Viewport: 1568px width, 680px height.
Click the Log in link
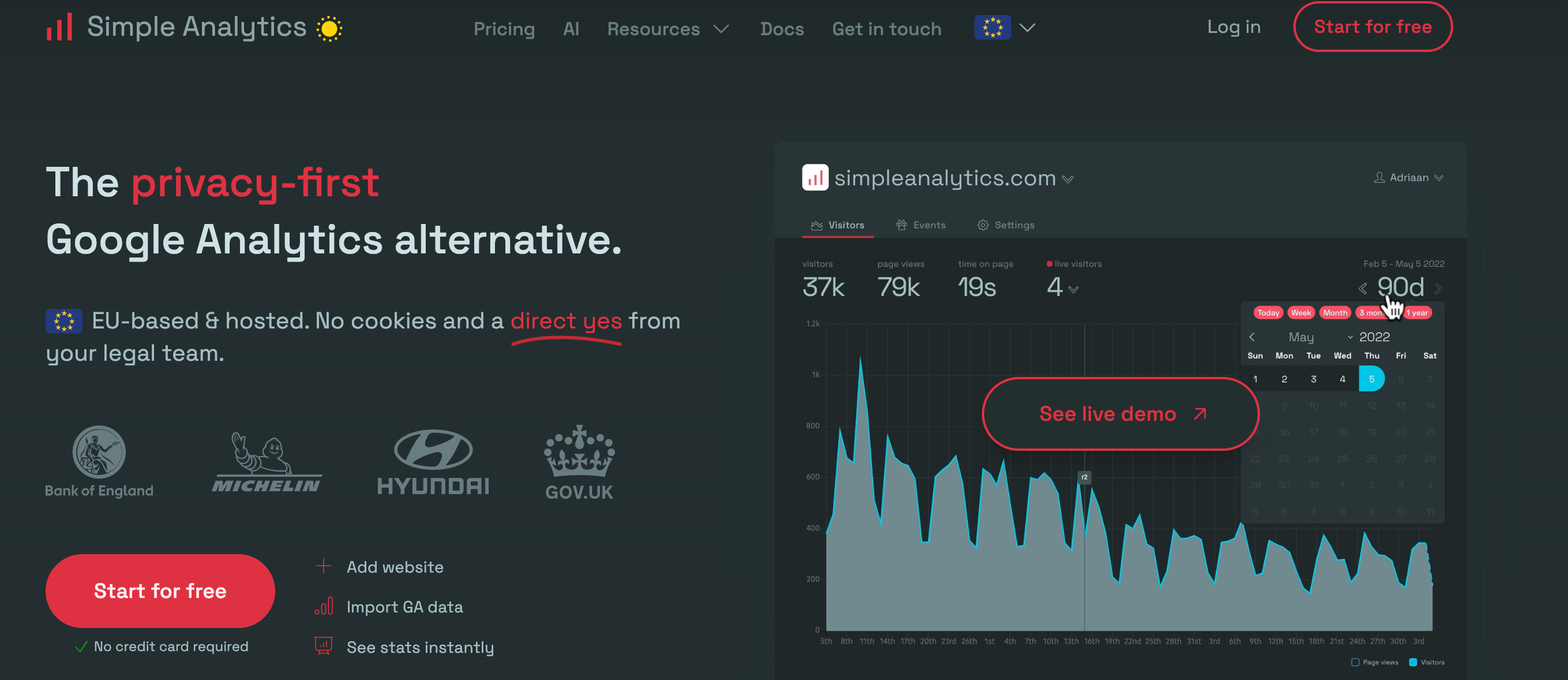1233,27
